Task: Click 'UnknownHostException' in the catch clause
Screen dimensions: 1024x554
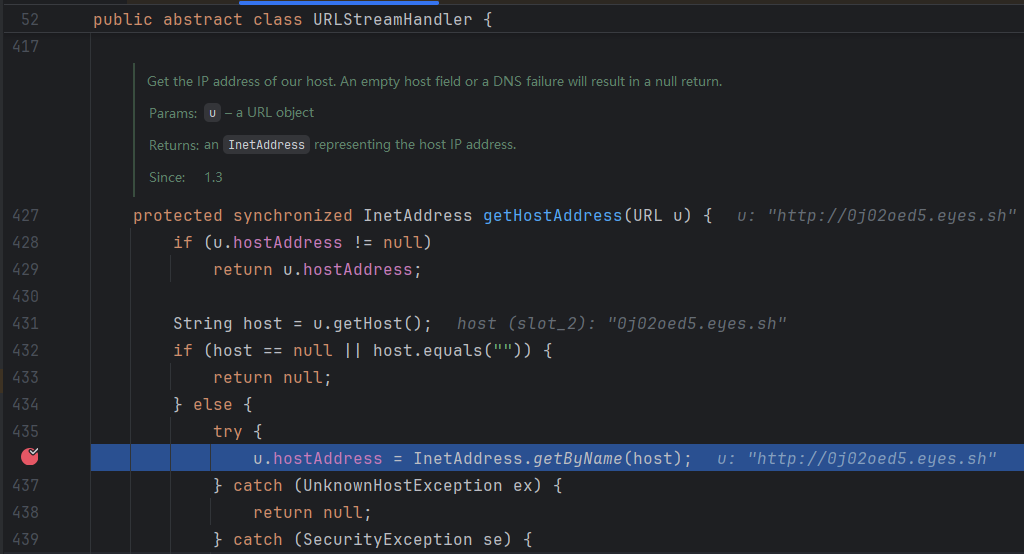Action: click(402, 485)
